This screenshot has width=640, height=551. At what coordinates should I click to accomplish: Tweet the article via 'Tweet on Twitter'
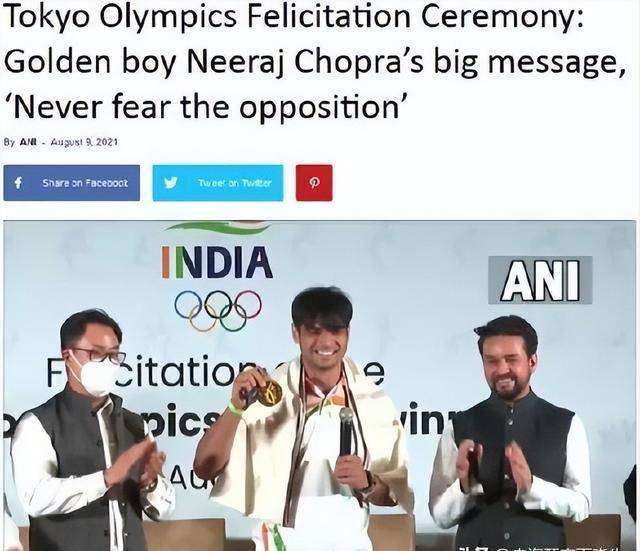pos(218,183)
